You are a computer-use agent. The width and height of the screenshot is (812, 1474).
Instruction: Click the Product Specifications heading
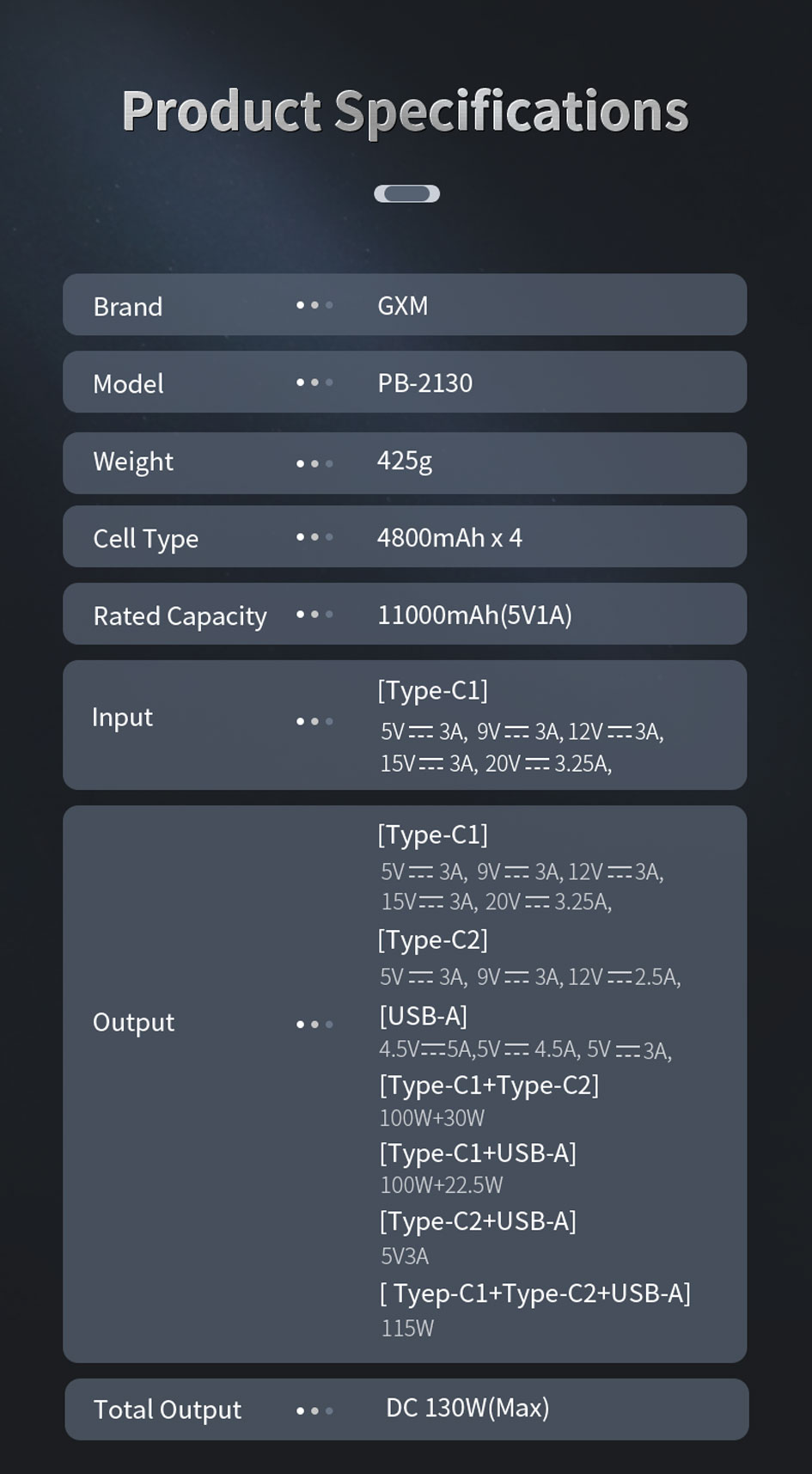click(x=406, y=111)
